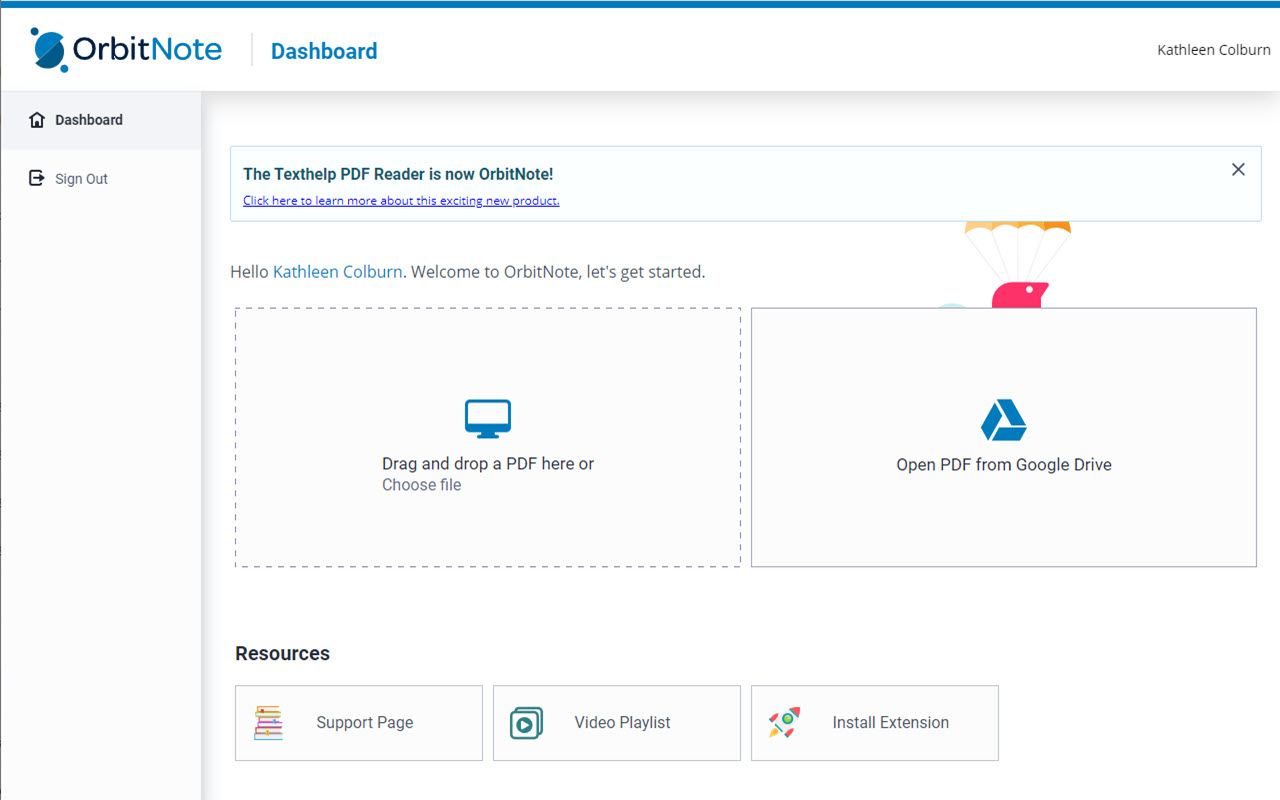Open the Support Page resource card
This screenshot has width=1280, height=800.
(364, 723)
